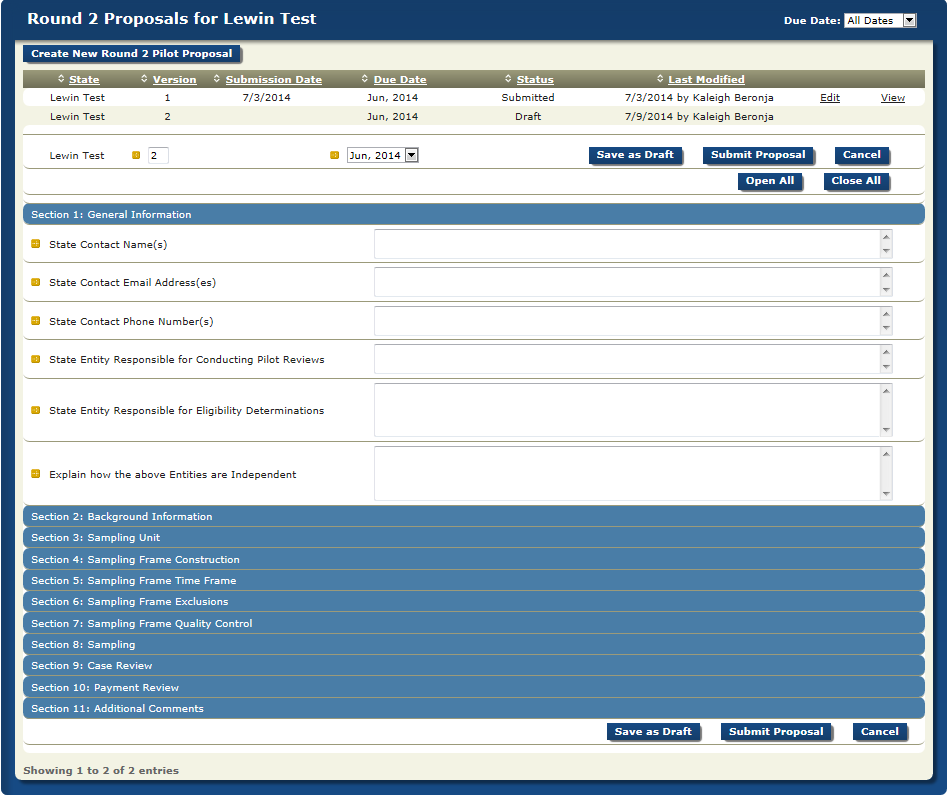Click the info icon beside State Contact Email Address(es)
947x795 pixels.
click(x=36, y=282)
